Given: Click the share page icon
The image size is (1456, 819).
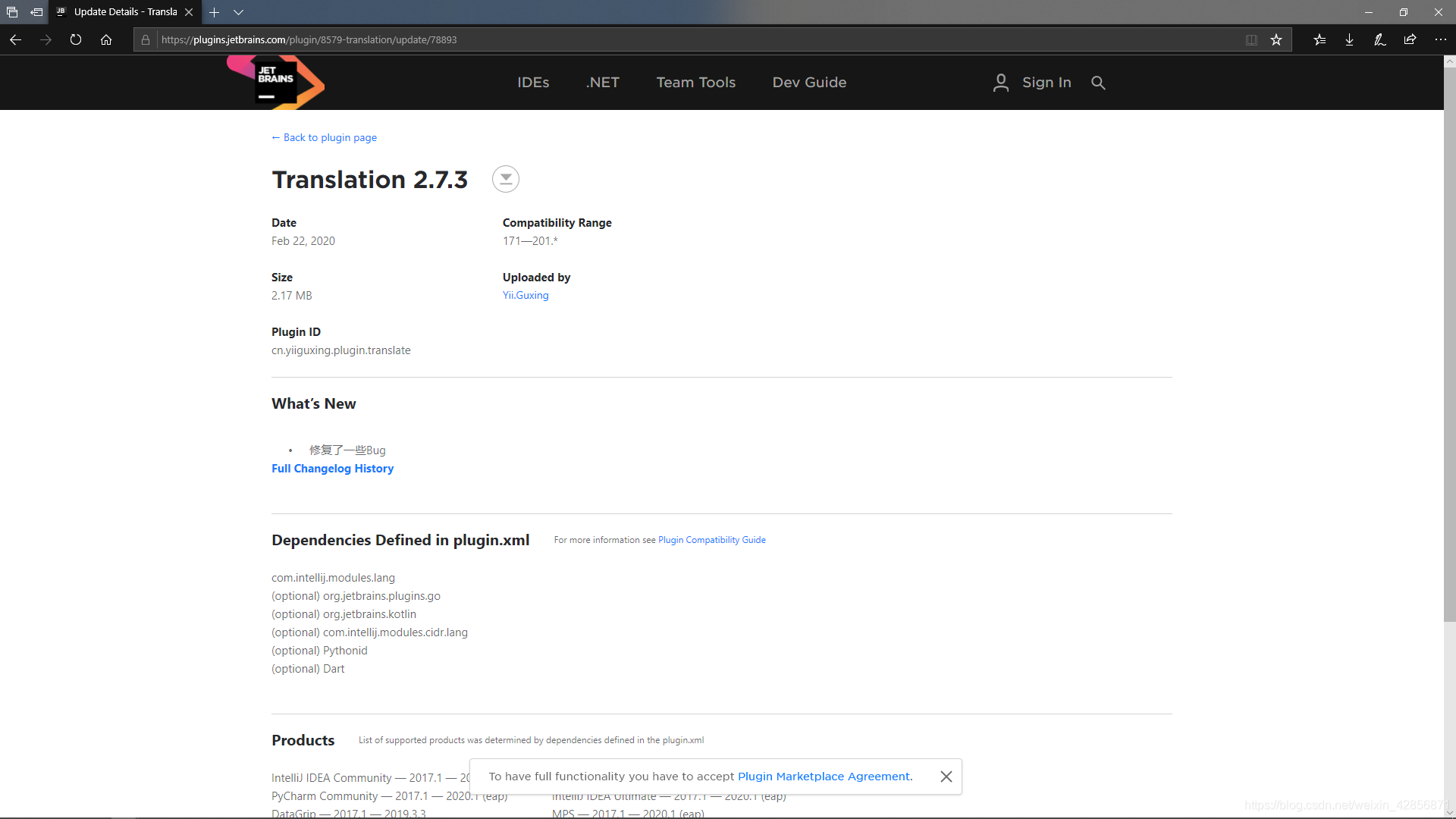Looking at the screenshot, I should pyautogui.click(x=1410, y=40).
